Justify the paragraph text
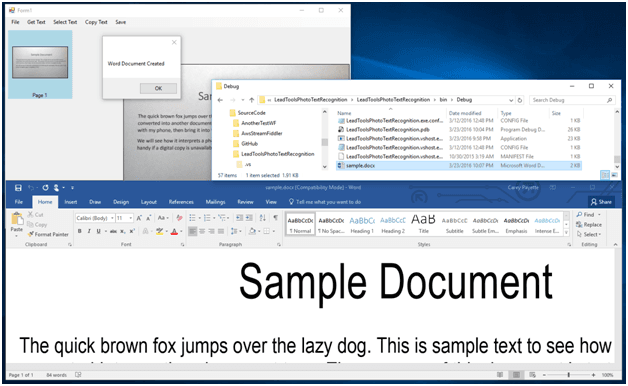Screen dimensions: 628x386 pos(220,231)
